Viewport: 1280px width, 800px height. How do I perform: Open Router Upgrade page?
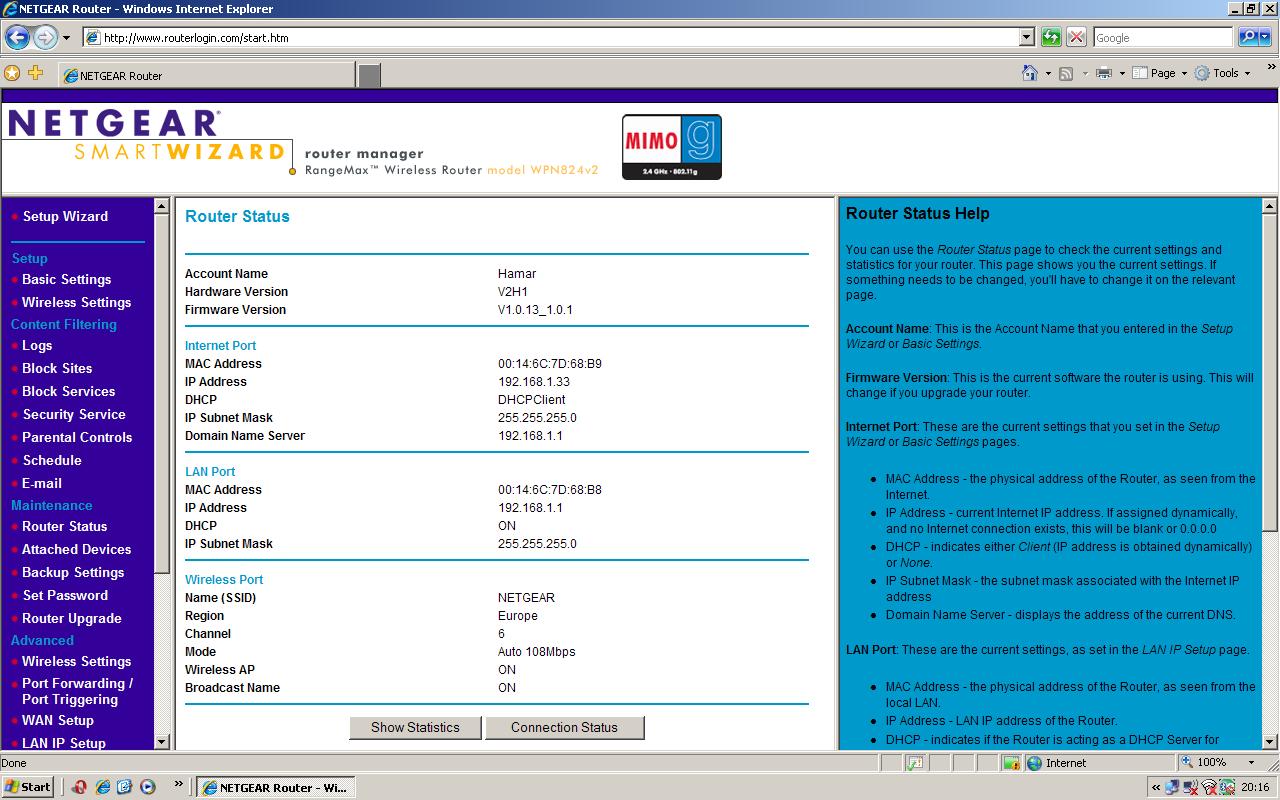[71, 618]
